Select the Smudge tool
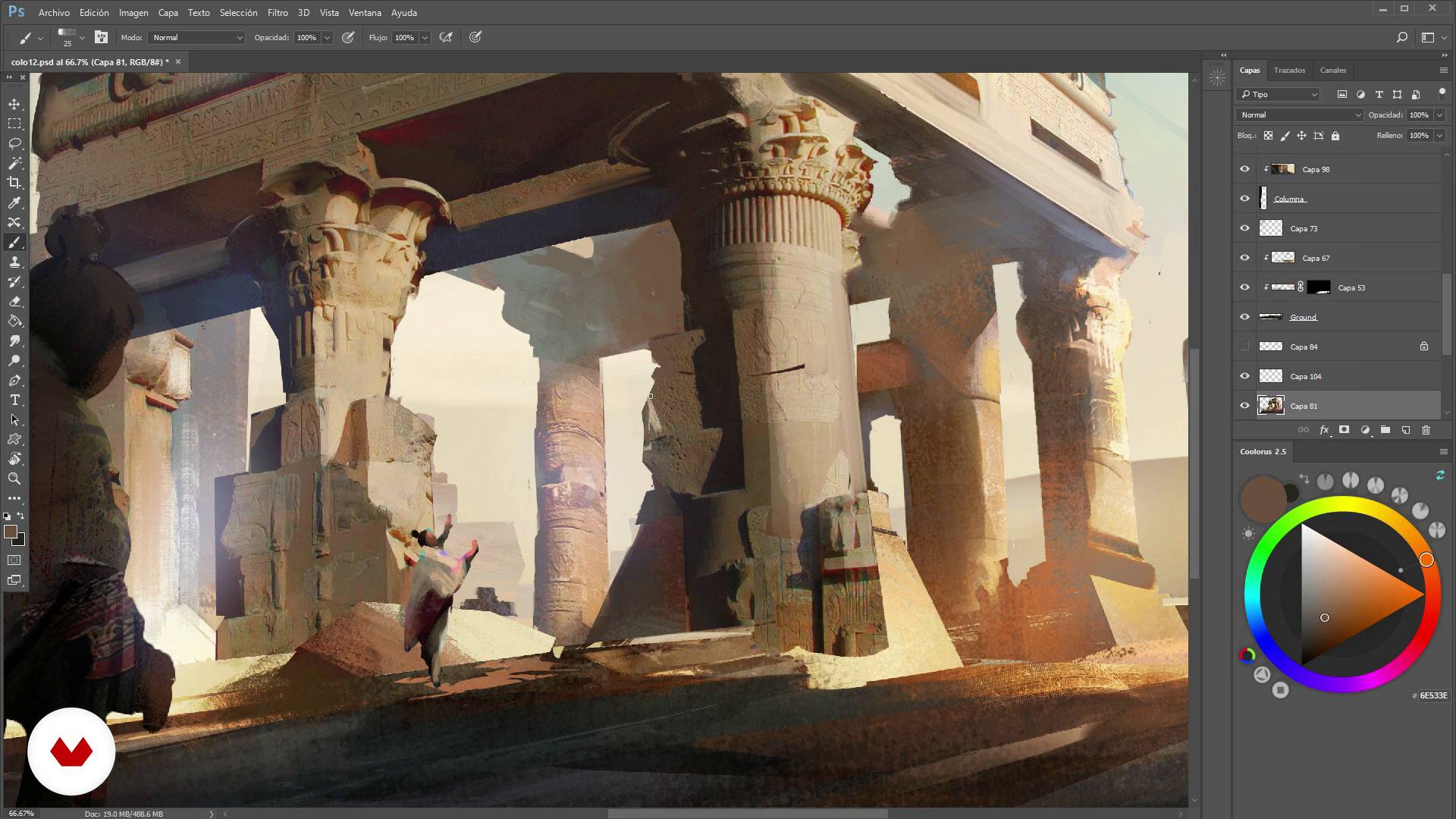 point(14,340)
